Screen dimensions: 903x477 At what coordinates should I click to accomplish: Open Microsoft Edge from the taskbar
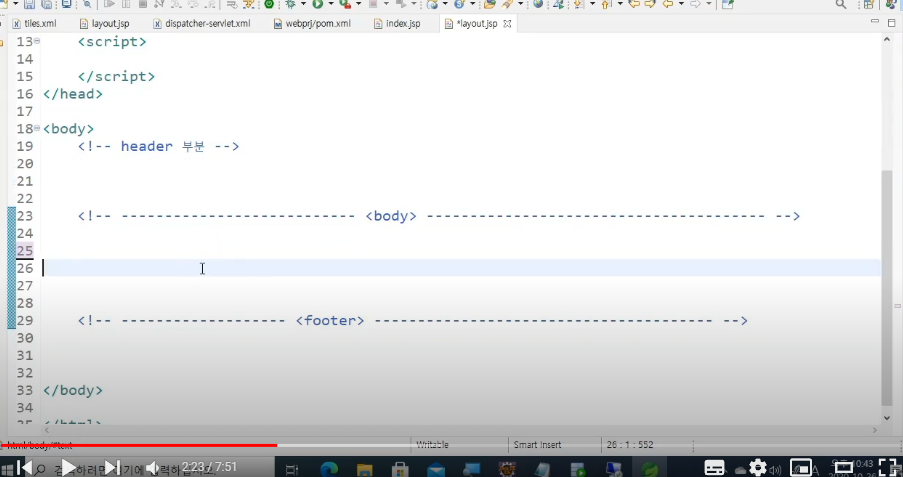(x=329, y=469)
